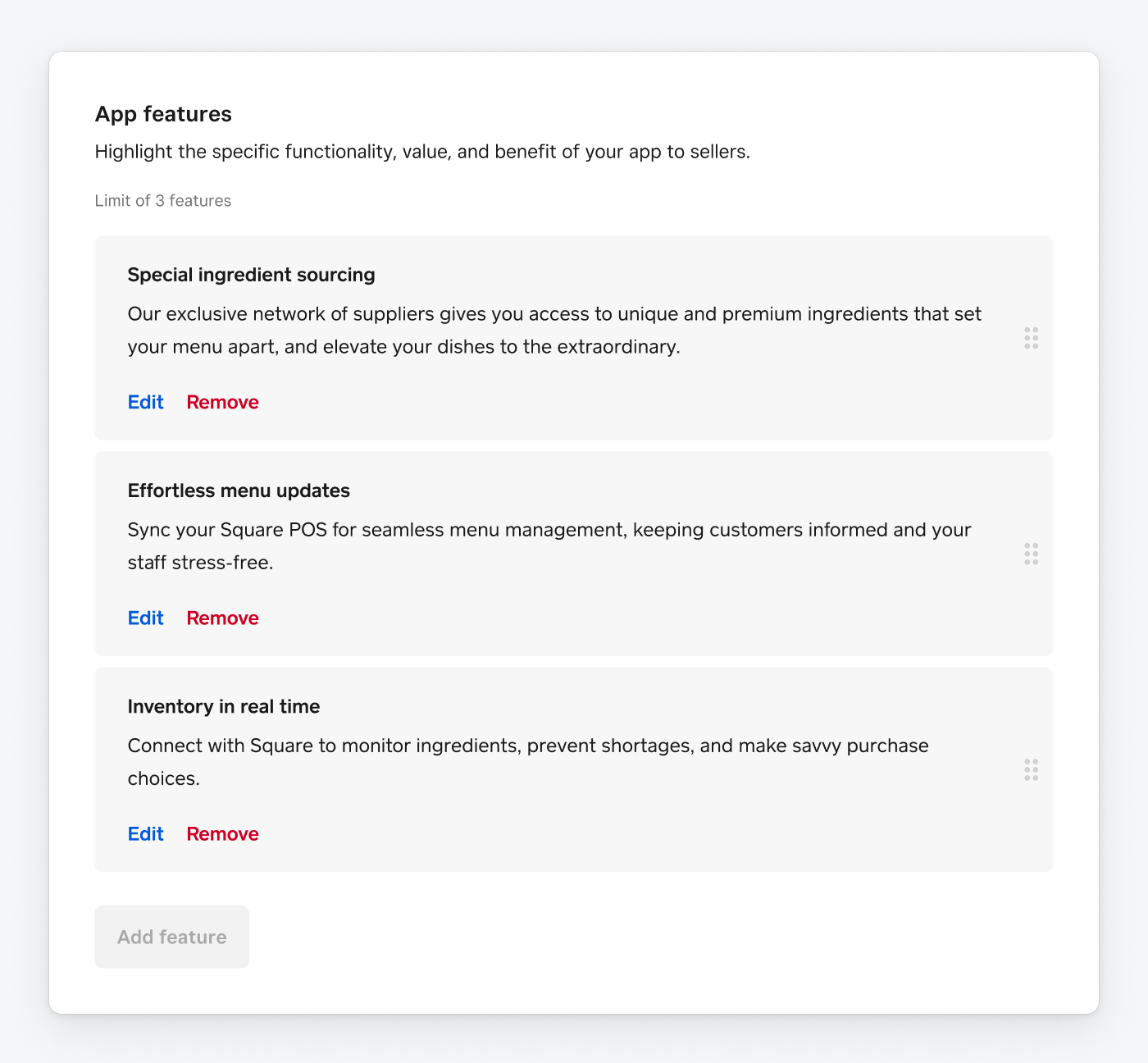
Task: Click drag handle for Effortless menu updates
Action: [x=1031, y=554]
